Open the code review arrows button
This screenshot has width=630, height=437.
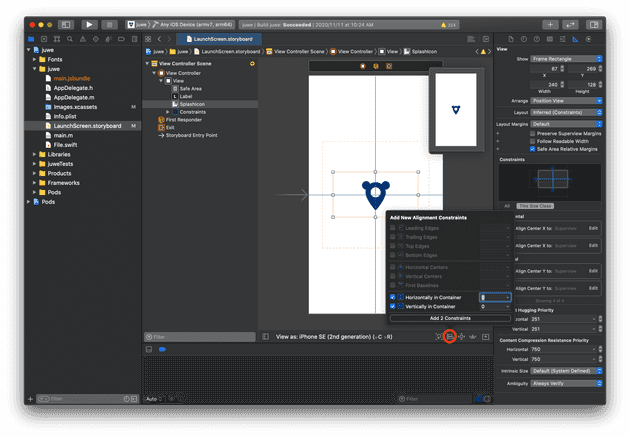tap(570, 25)
